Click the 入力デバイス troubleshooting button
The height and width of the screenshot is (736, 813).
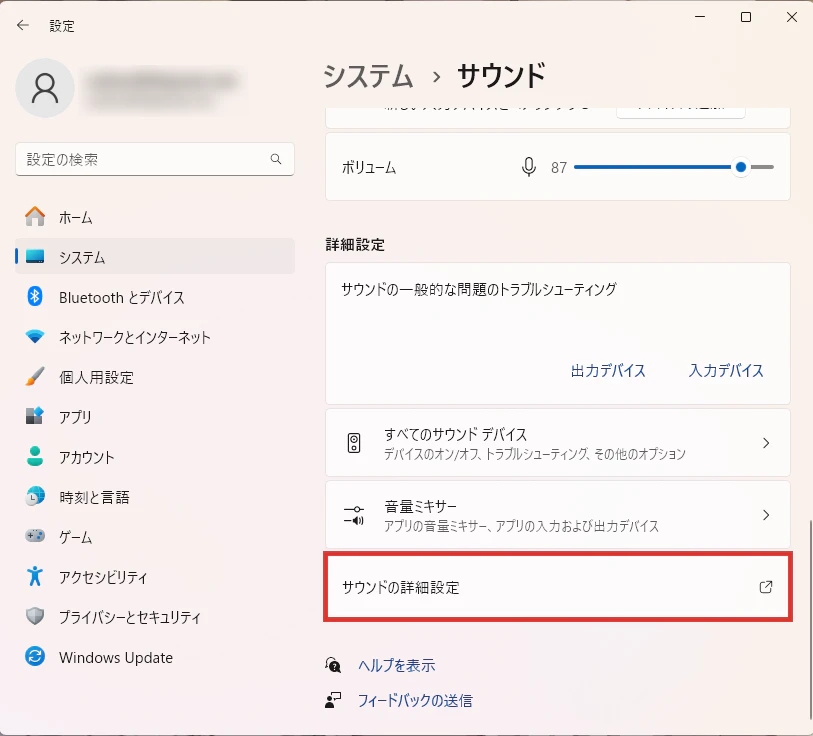(726, 371)
